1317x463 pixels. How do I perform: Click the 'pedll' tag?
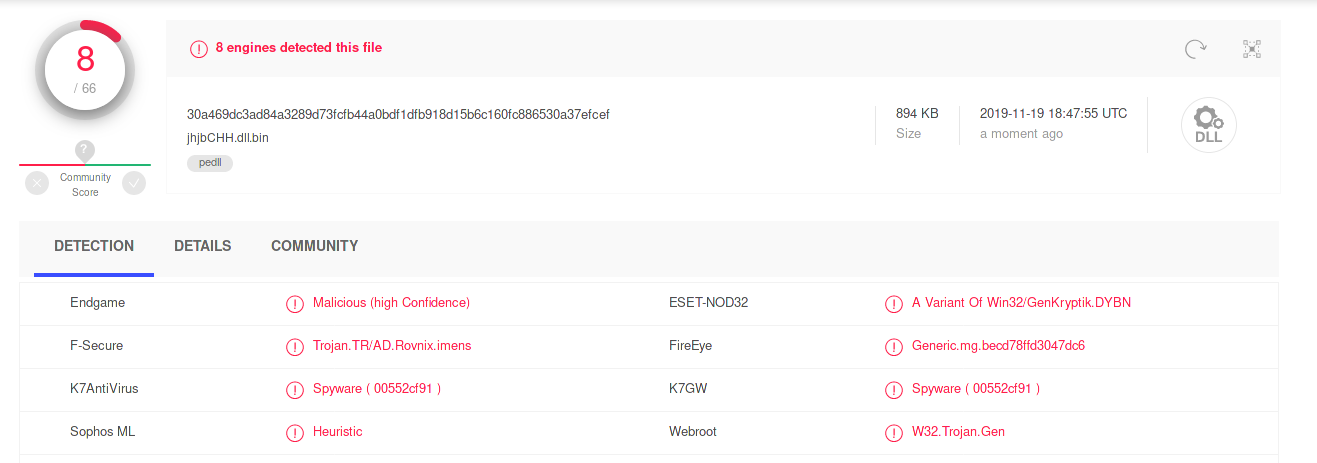[x=210, y=163]
